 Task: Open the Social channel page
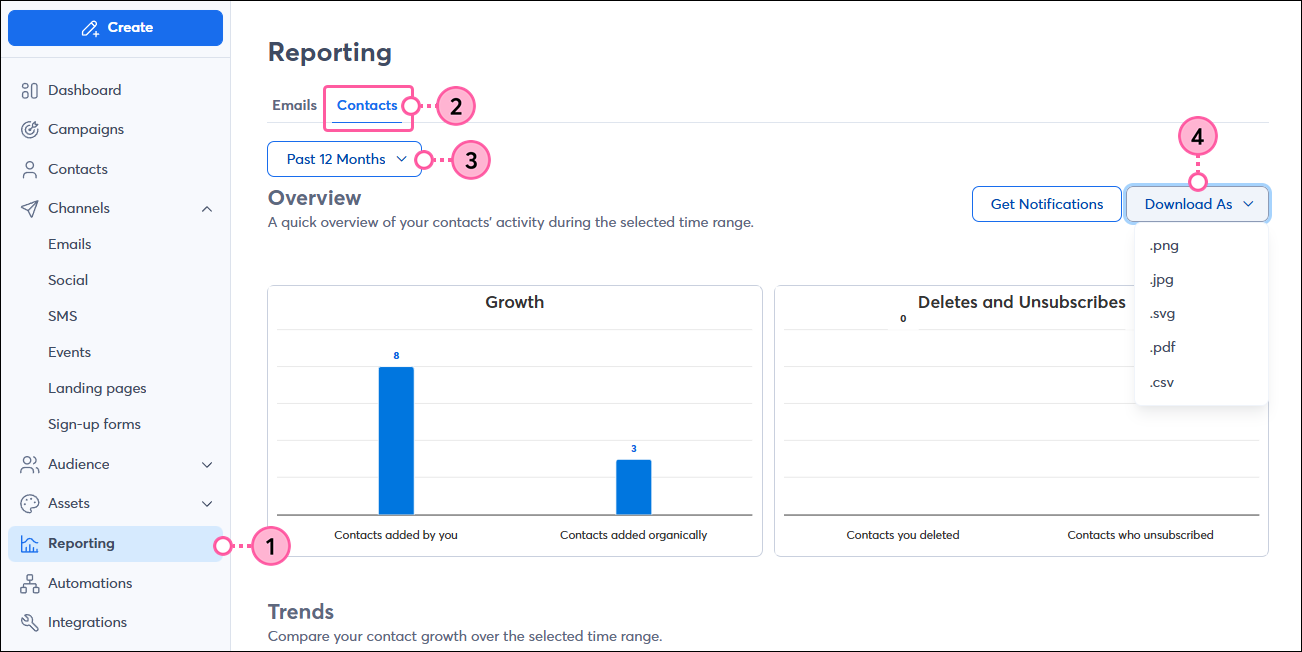tap(70, 279)
